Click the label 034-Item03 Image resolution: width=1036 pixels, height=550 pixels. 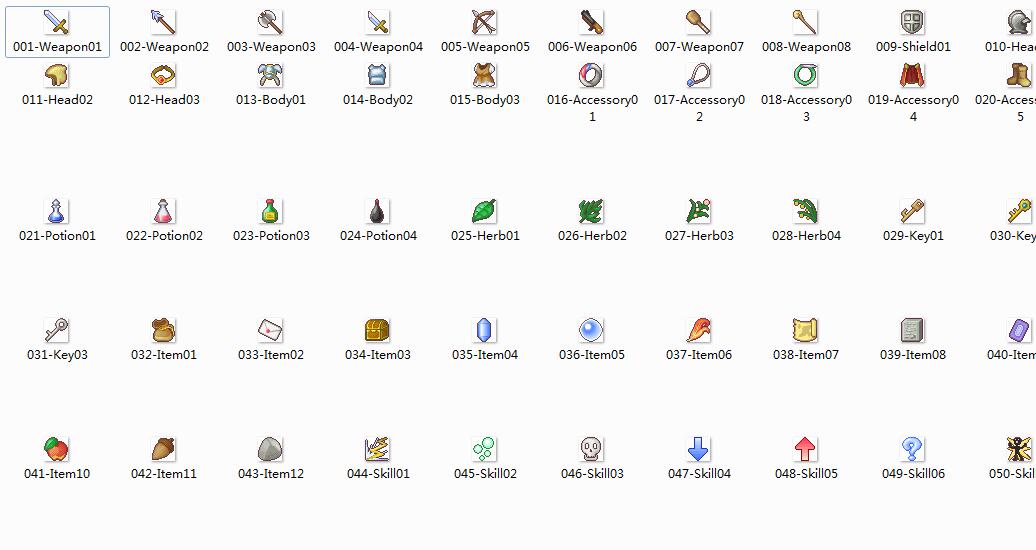click(x=378, y=355)
